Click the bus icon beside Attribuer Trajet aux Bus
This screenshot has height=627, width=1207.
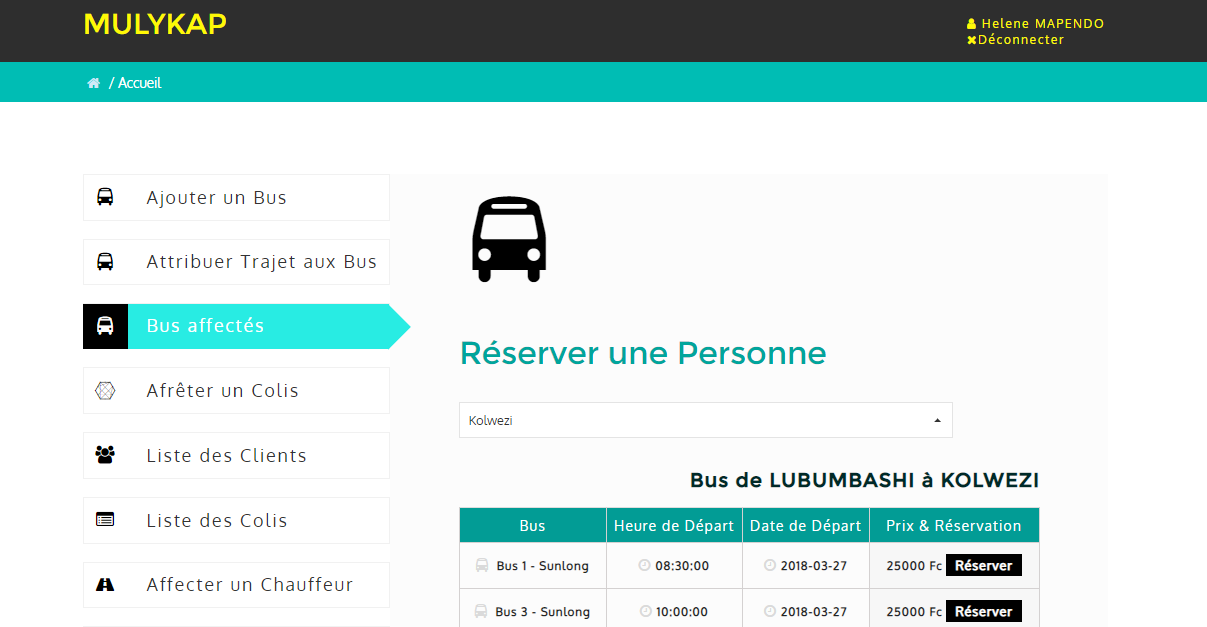[105, 262]
